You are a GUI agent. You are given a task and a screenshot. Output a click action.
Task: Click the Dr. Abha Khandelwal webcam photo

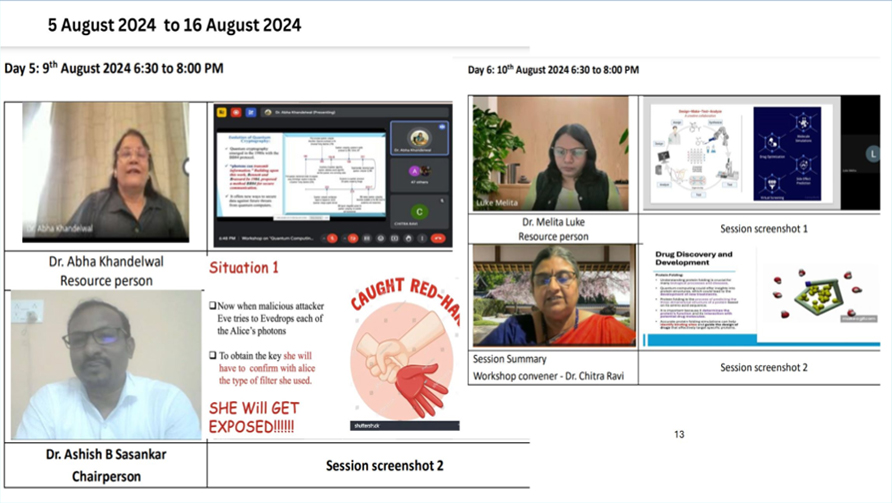105,171
